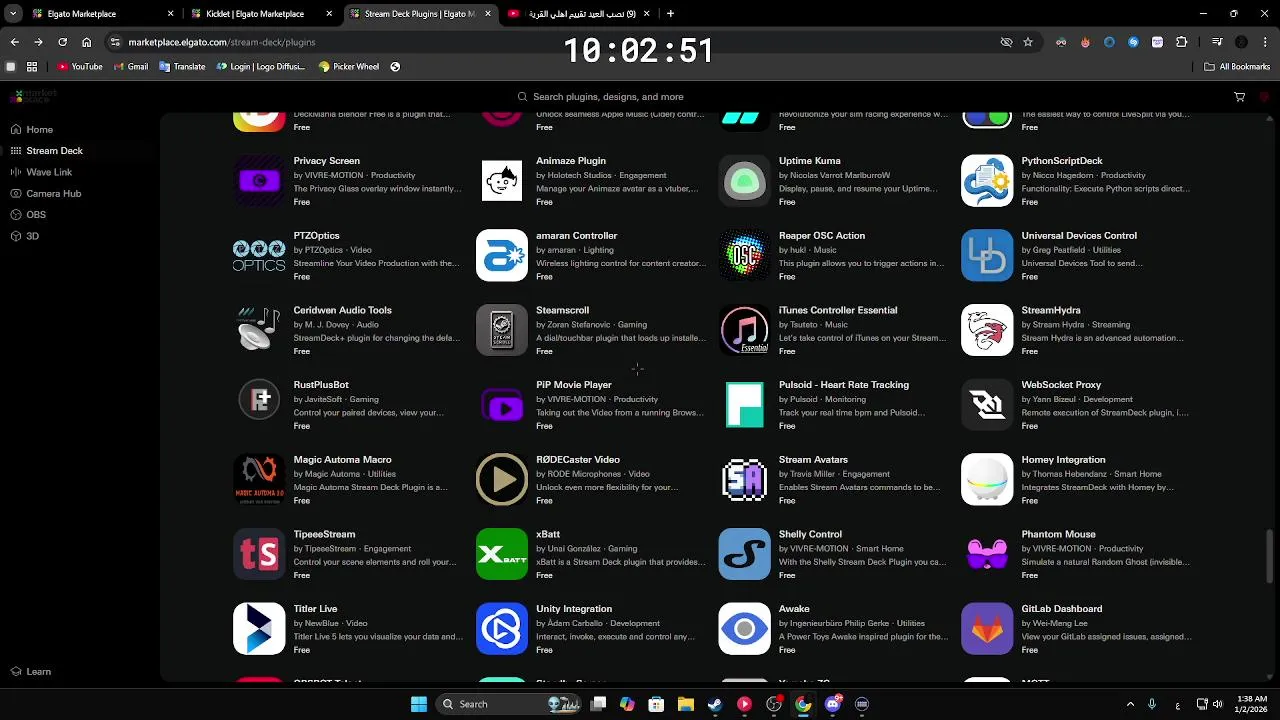Screen dimensions: 1280x720
Task: Go back with the browser back arrow
Action: point(14,42)
